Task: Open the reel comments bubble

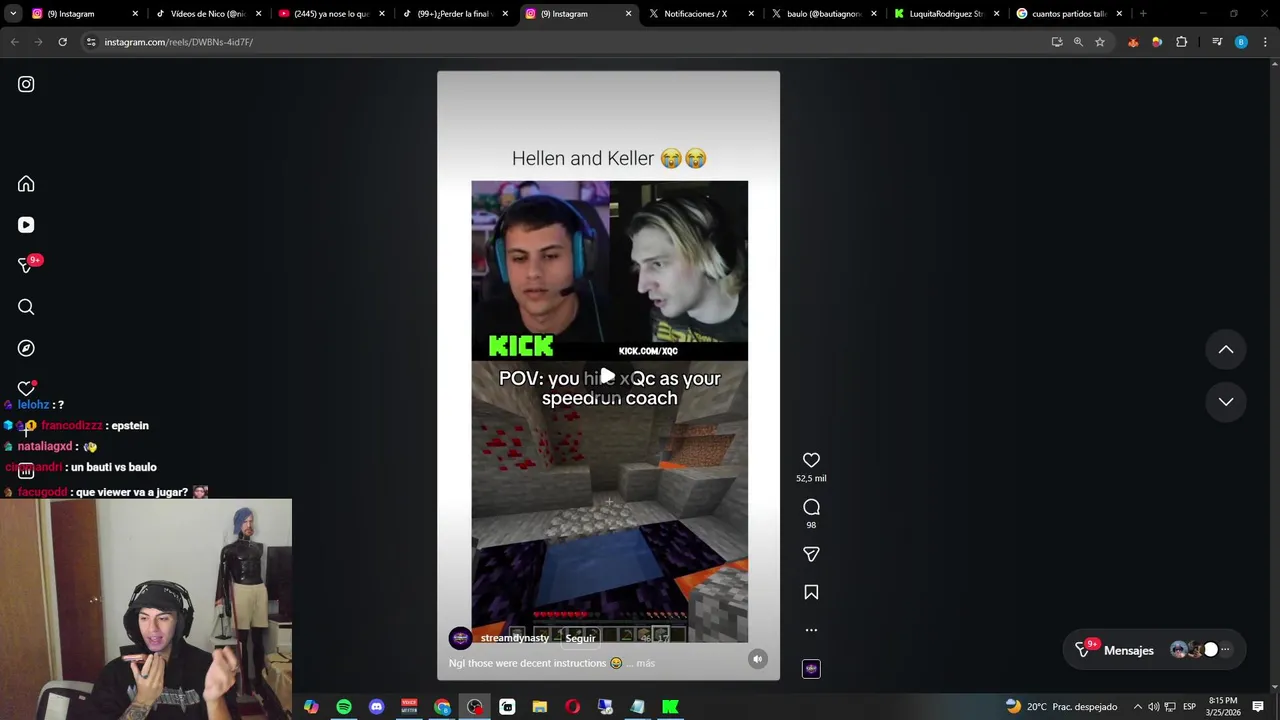Action: pyautogui.click(x=811, y=507)
